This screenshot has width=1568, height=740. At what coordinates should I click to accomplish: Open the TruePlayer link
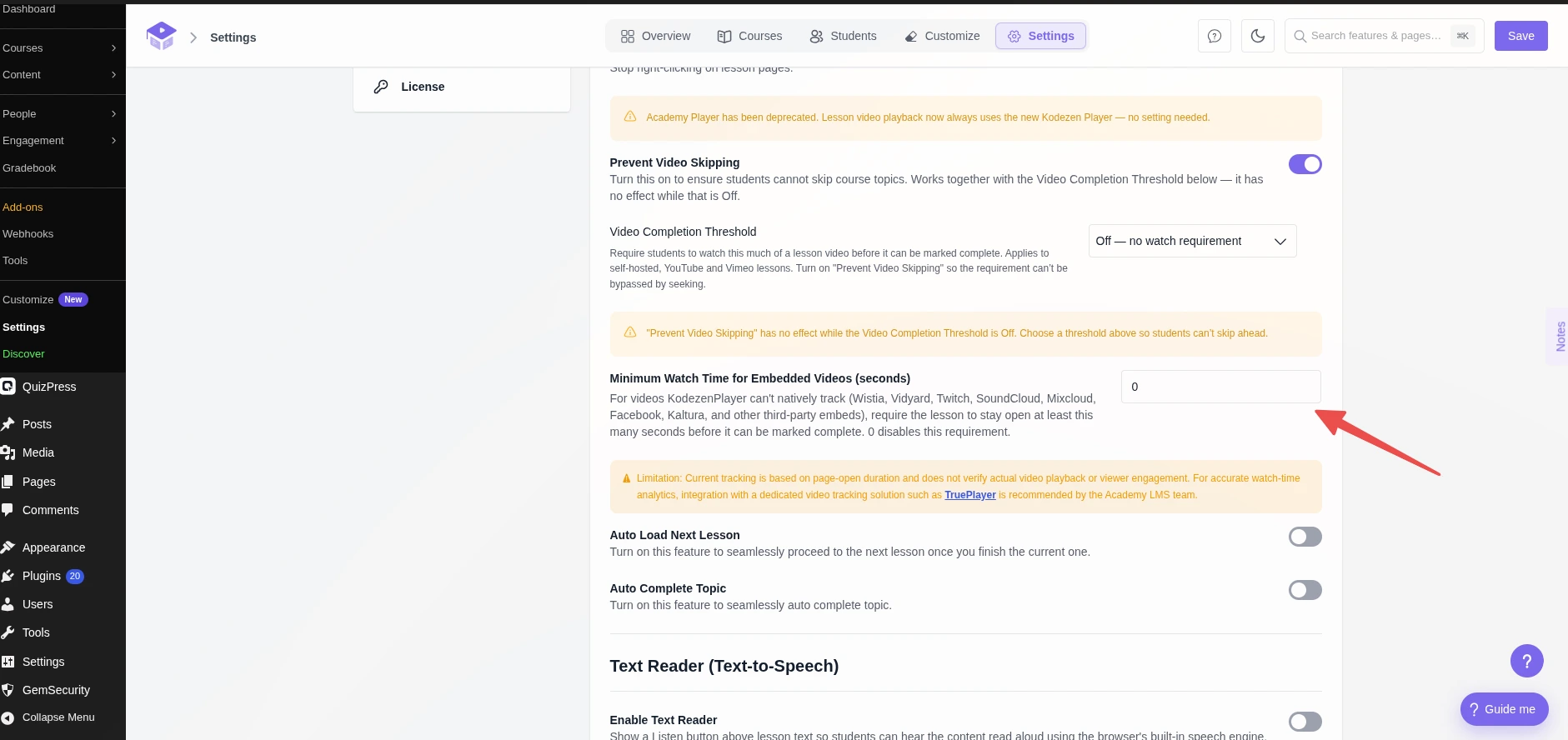coord(969,495)
